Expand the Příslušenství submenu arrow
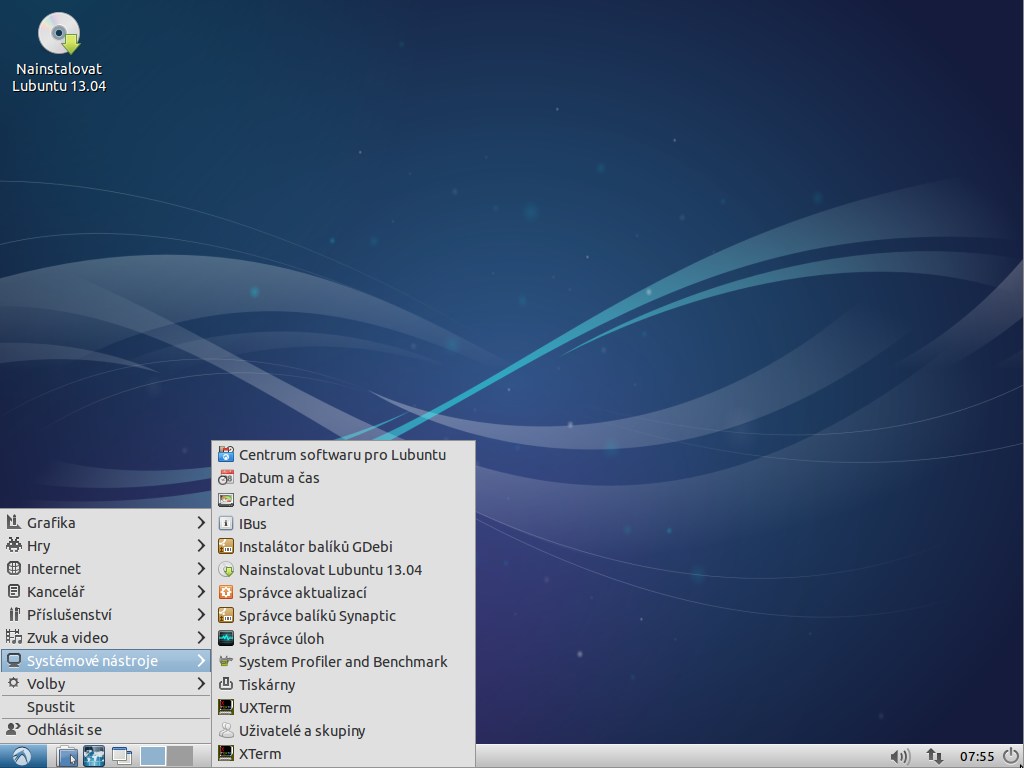This screenshot has width=1024, height=768. [201, 615]
